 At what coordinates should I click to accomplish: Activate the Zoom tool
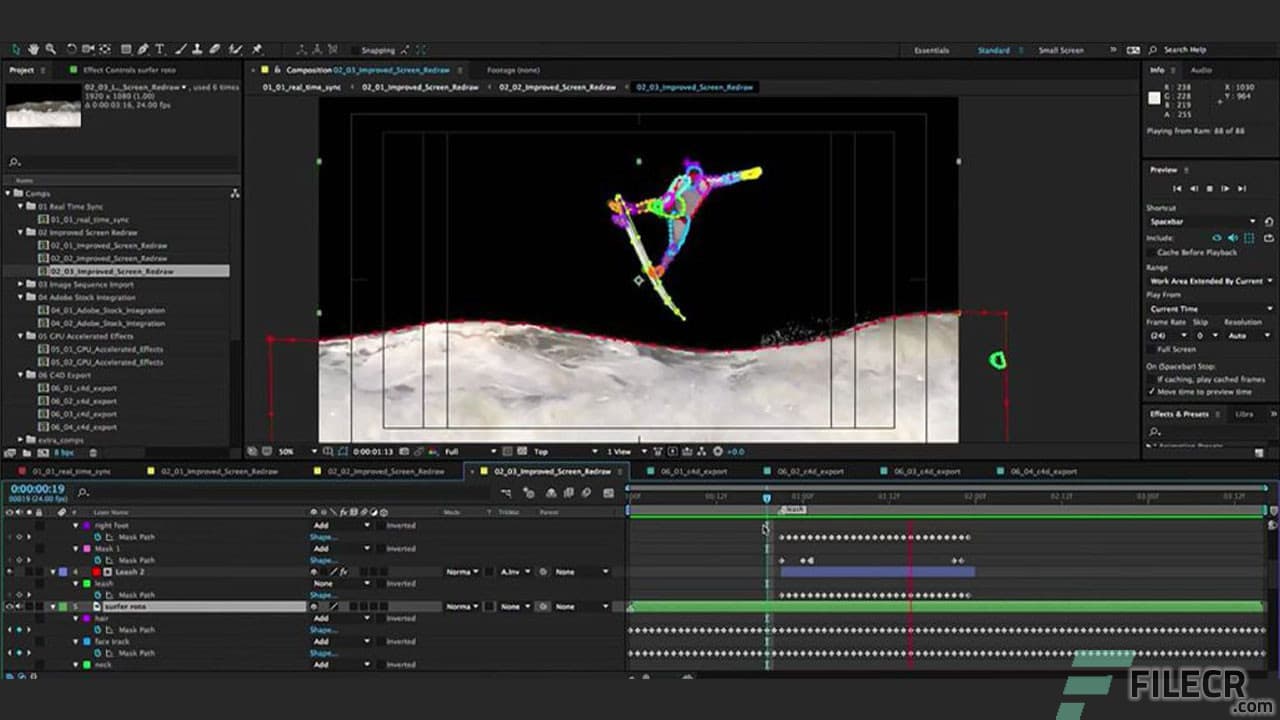[49, 48]
